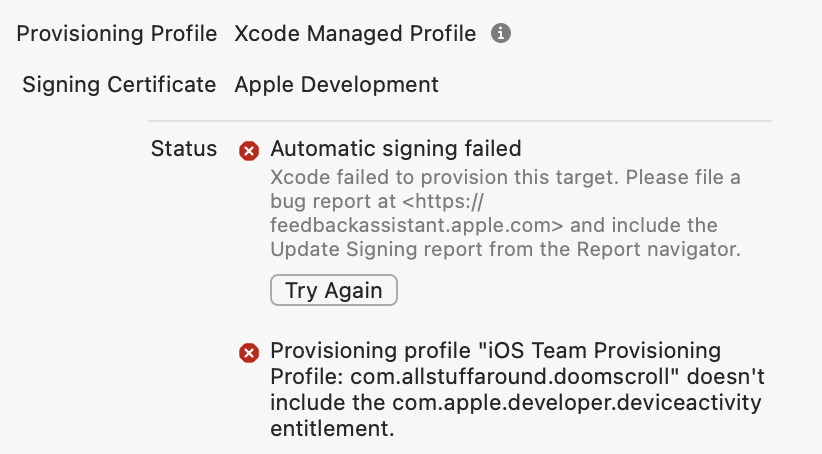This screenshot has width=822, height=454.
Task: Select the Provisioning Profile label
Action: pos(117,34)
